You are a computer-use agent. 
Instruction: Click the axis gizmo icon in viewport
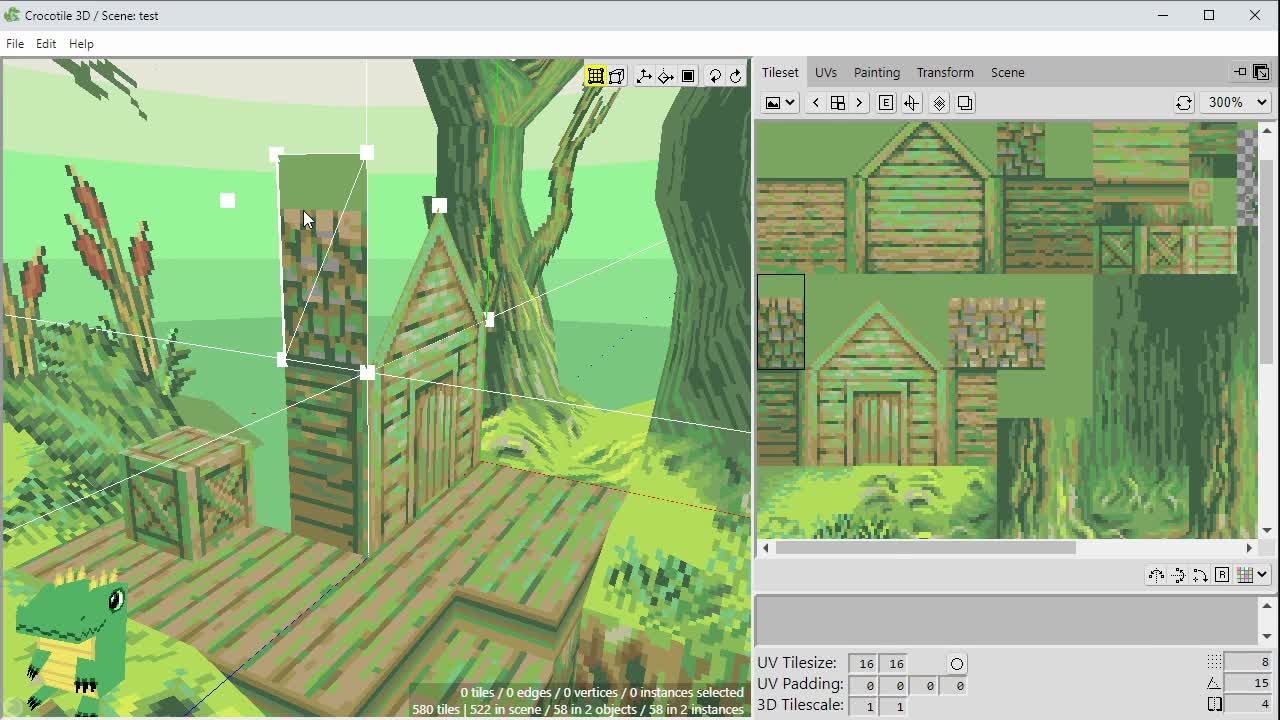coord(643,76)
